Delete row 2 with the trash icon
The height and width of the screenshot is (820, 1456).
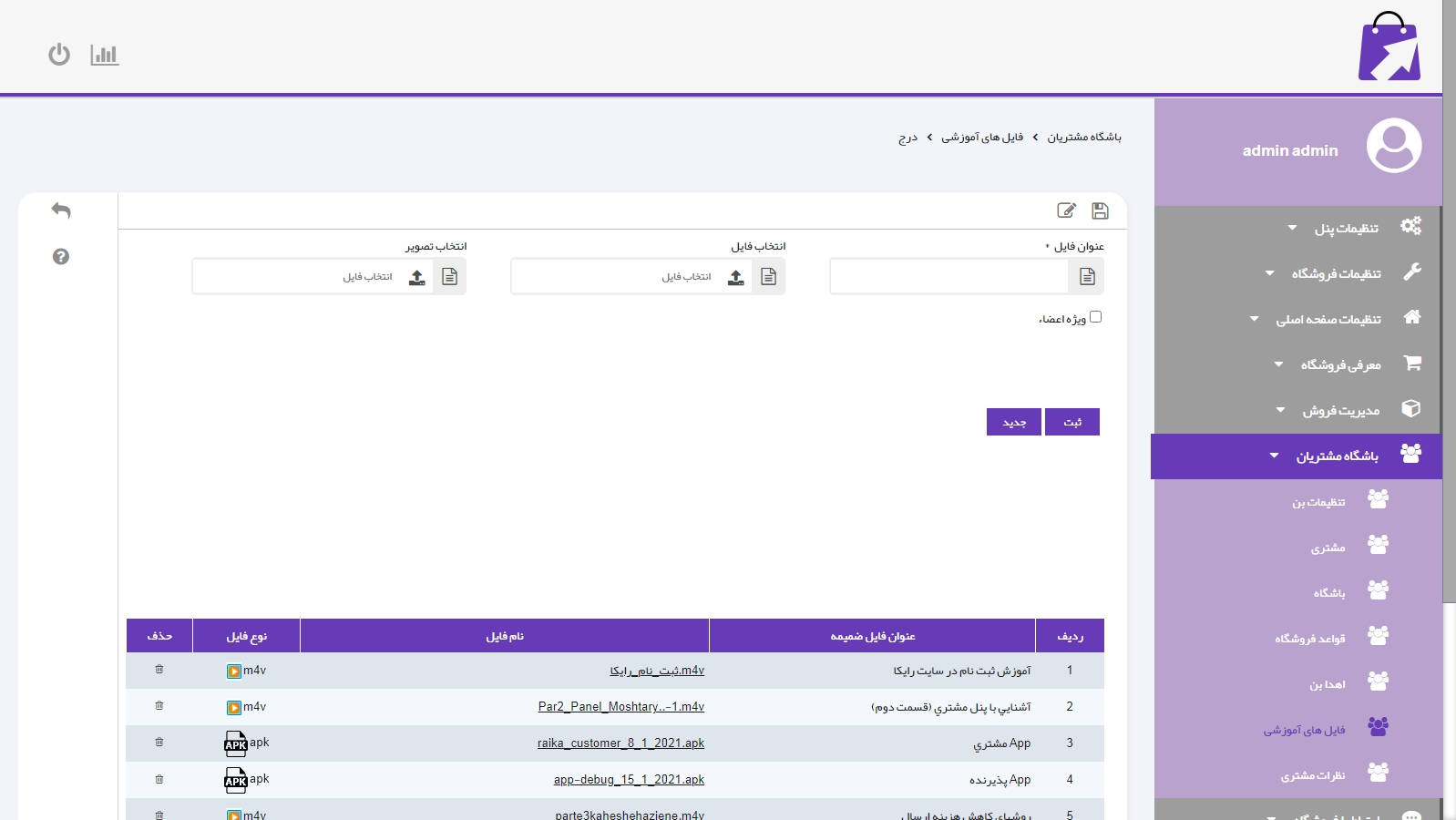(159, 706)
